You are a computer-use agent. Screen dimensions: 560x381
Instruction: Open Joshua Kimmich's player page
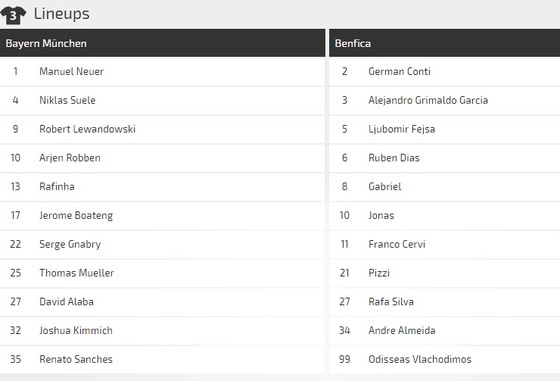(x=76, y=330)
